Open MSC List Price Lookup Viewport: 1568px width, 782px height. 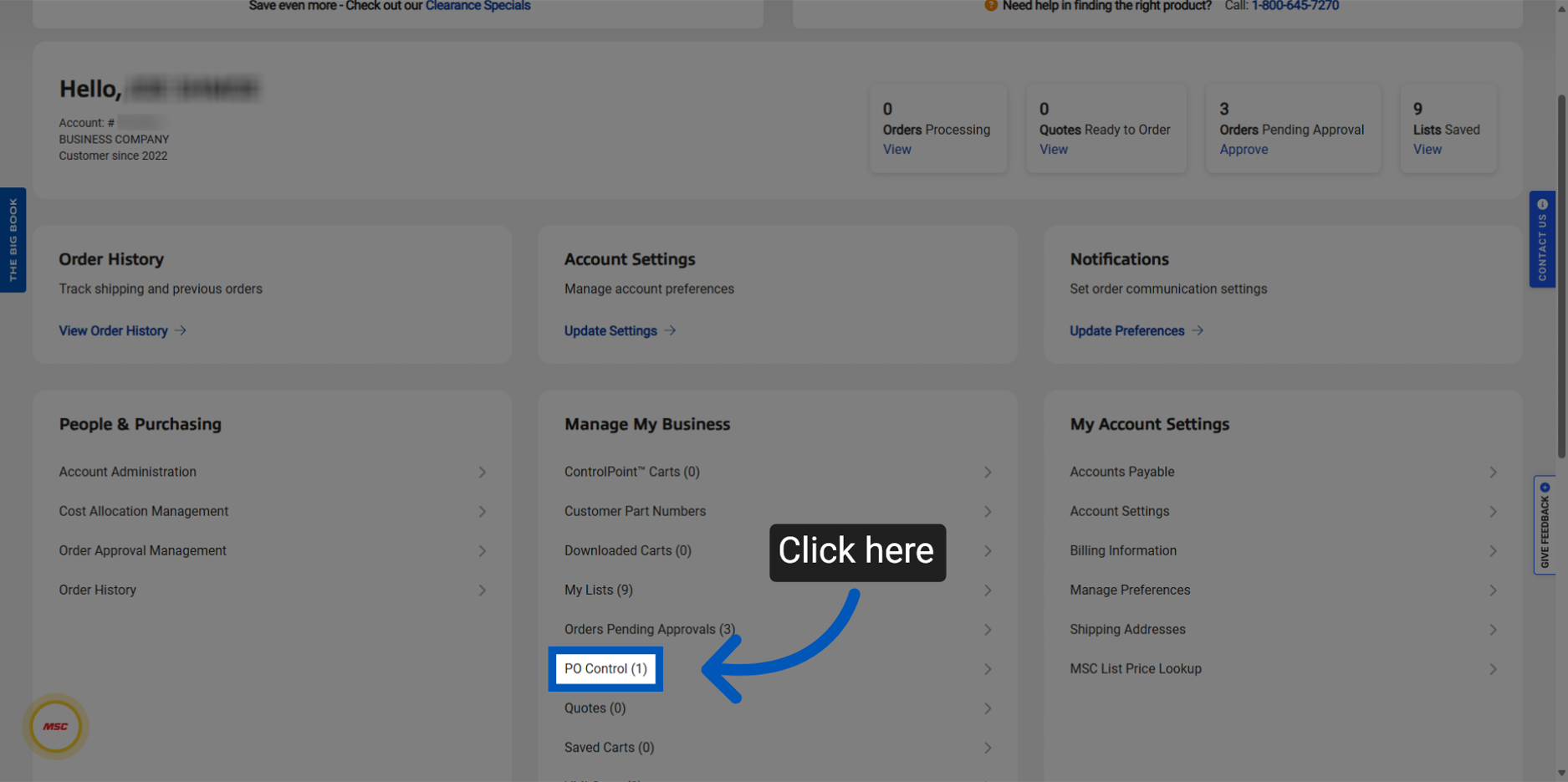[x=1135, y=668]
